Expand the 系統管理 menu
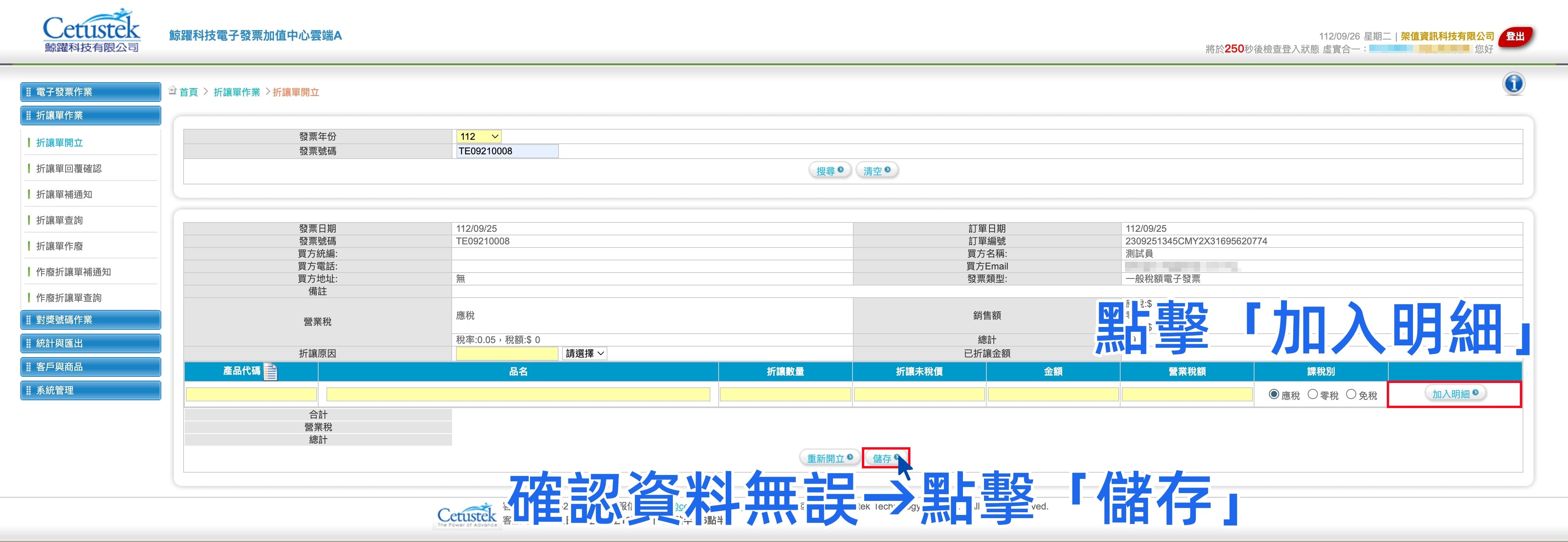1568x542 pixels. pyautogui.click(x=91, y=390)
